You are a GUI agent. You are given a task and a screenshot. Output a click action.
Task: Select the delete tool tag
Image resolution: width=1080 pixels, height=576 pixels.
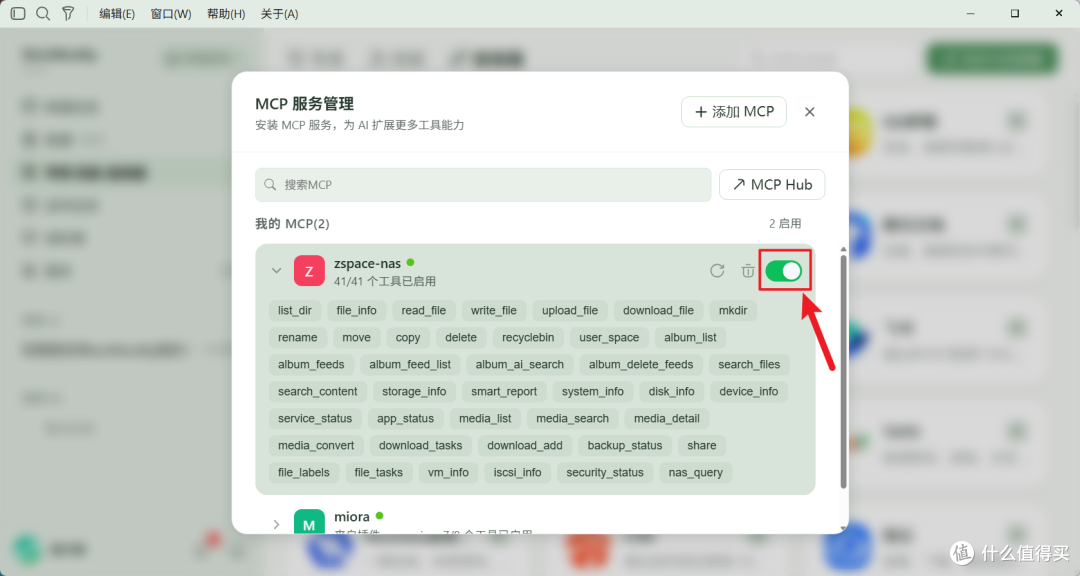click(x=461, y=338)
